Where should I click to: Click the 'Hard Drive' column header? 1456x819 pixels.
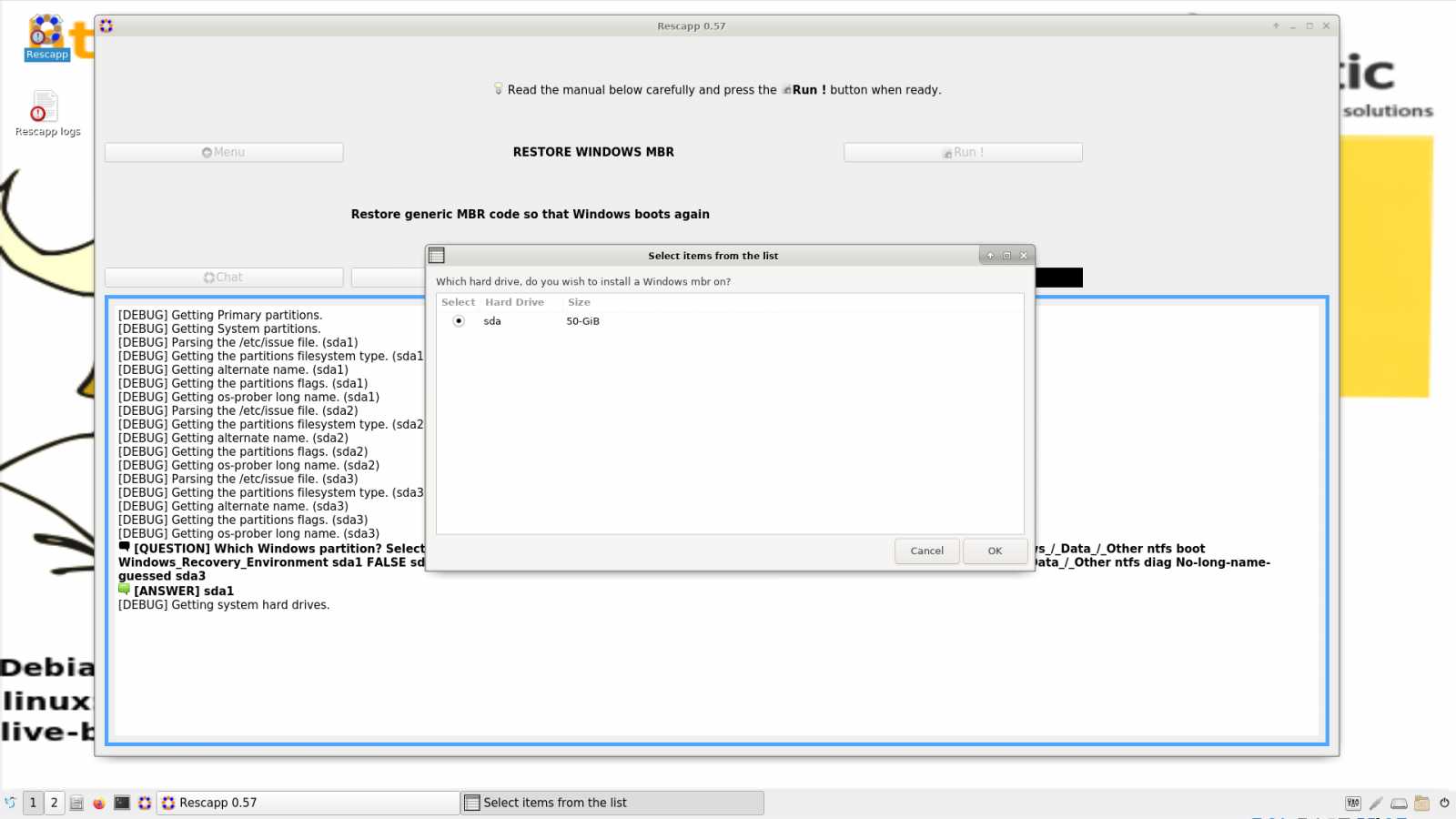click(514, 302)
